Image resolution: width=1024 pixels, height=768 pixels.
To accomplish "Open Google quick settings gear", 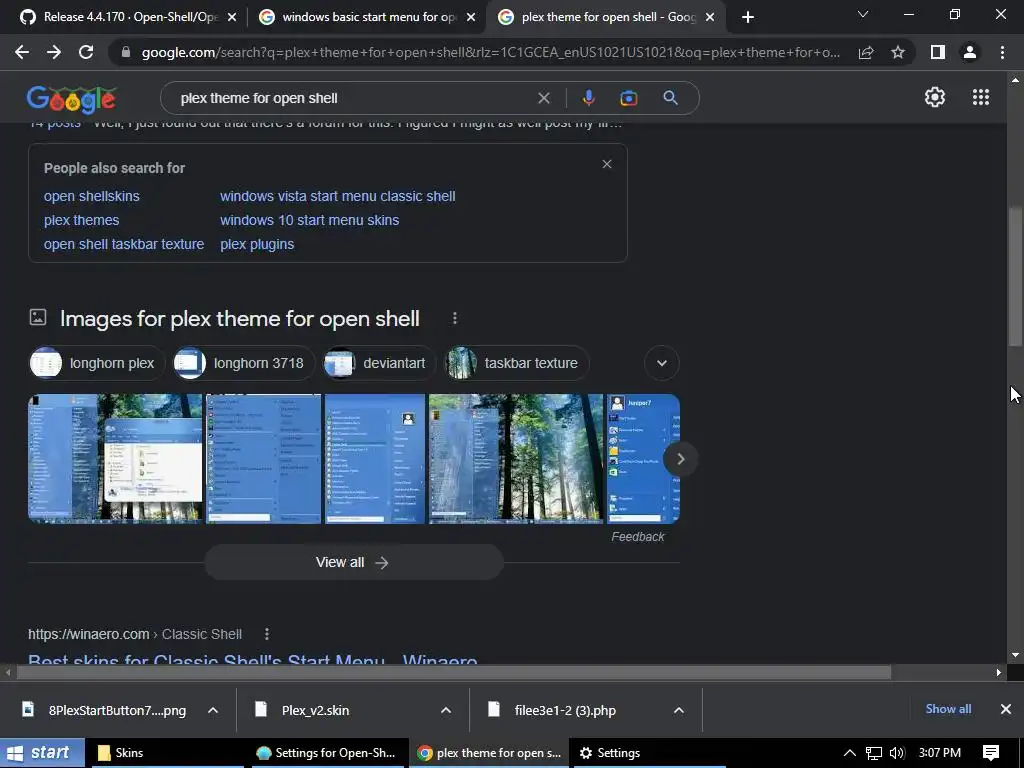I will 935,97.
